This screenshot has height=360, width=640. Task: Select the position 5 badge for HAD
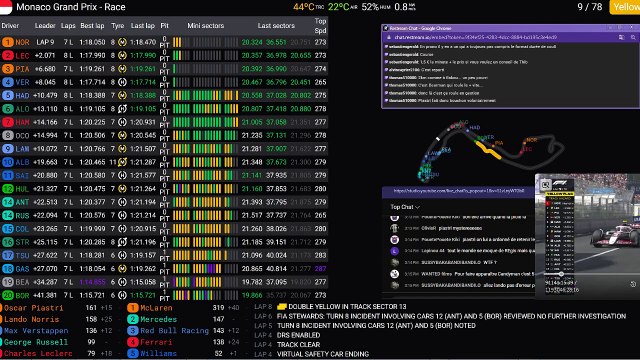(x=8, y=96)
